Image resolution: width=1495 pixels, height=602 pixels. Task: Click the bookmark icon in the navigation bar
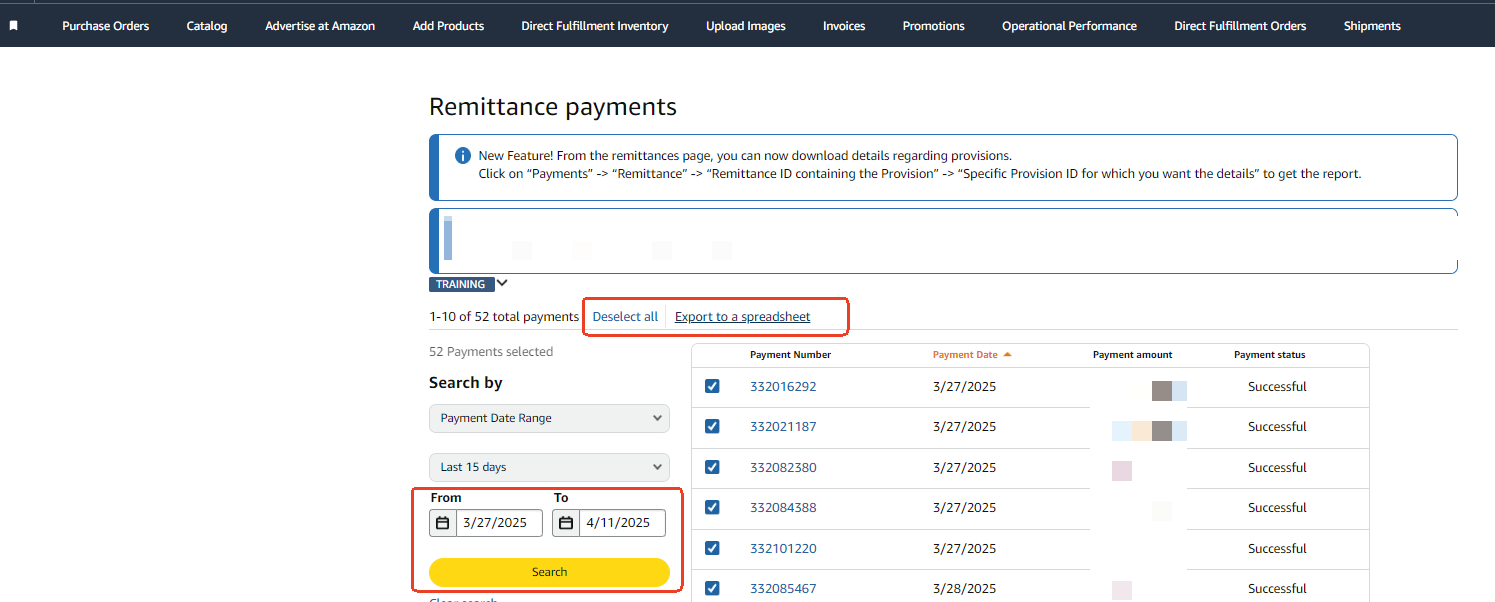pyautogui.click(x=14, y=26)
